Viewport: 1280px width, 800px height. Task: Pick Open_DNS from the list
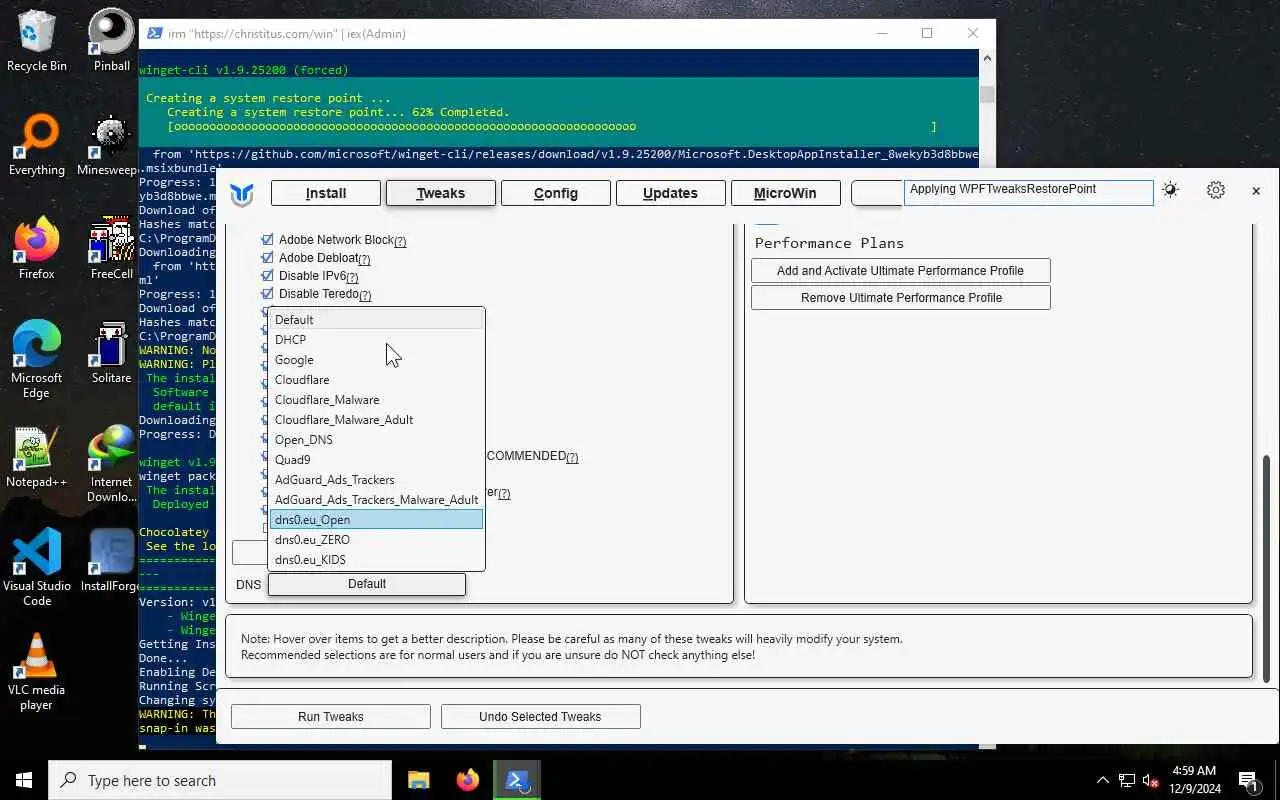[376, 440]
